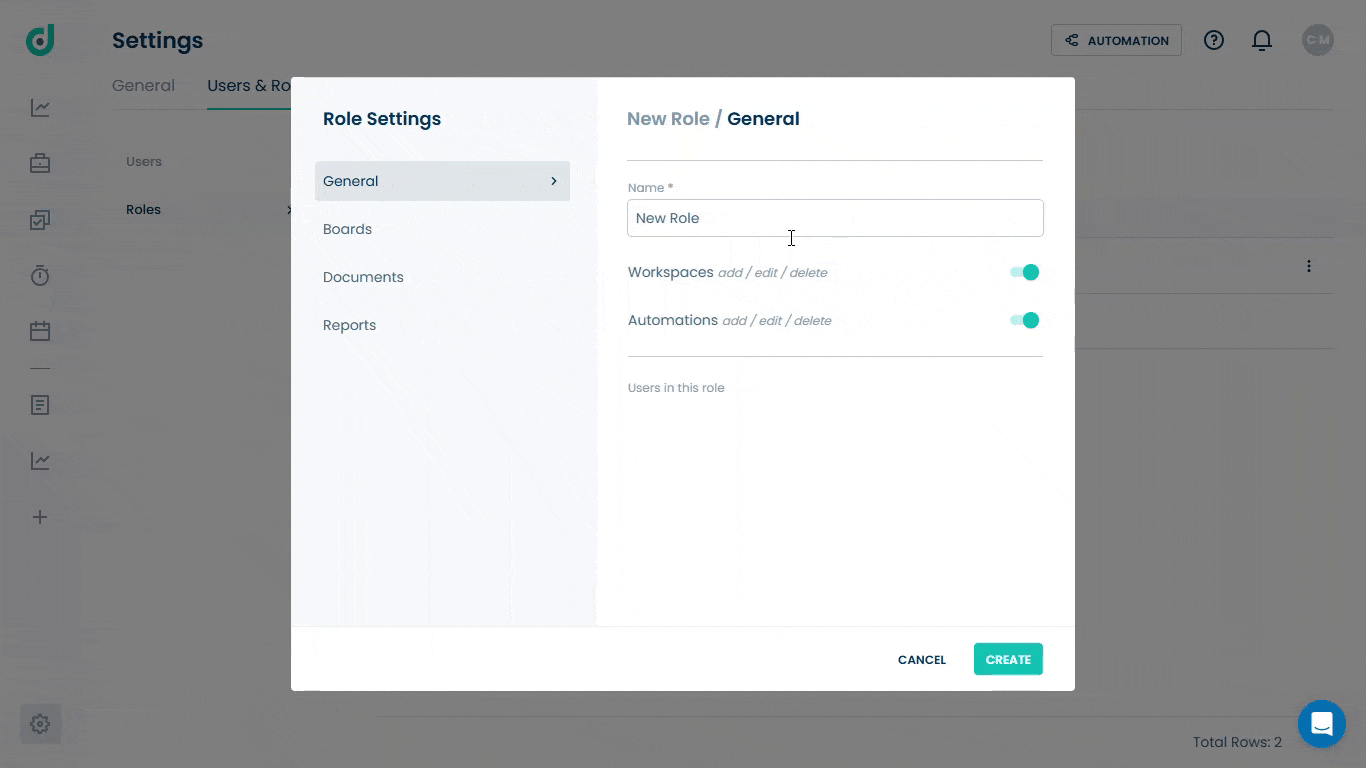
Task: Toggle the Workspaces permission switch
Action: click(1025, 272)
